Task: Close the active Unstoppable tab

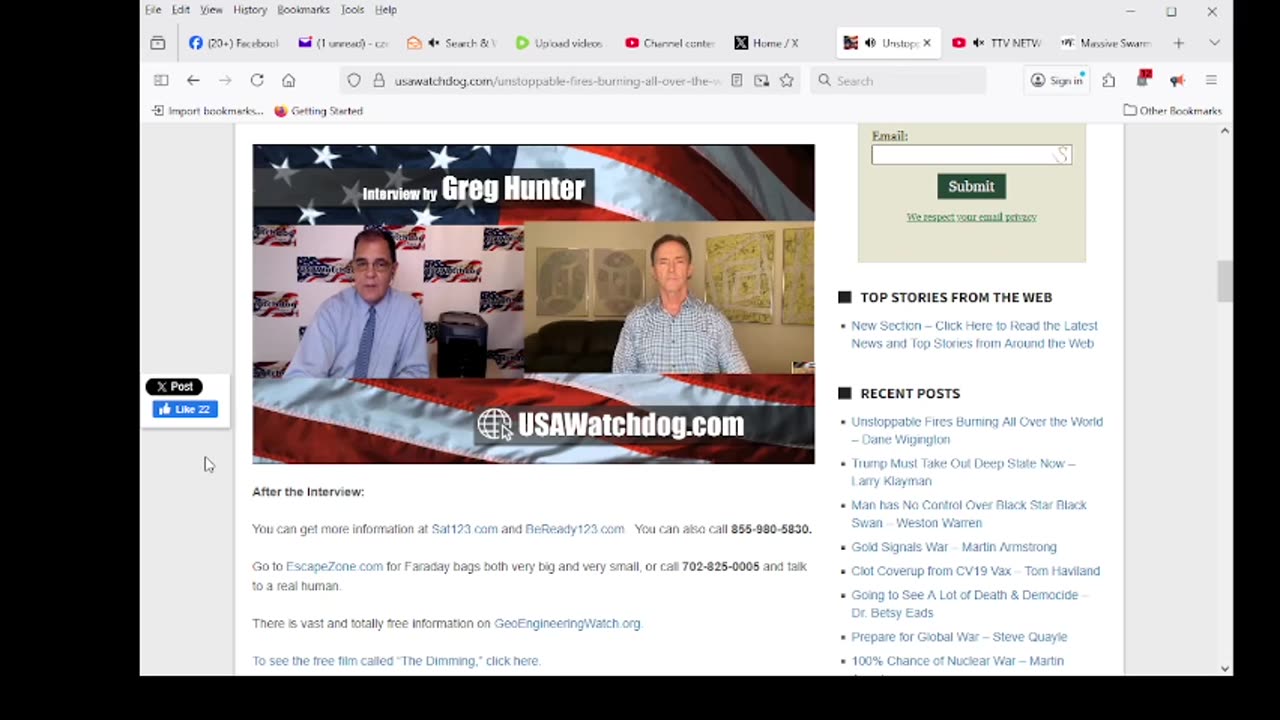Action: pos(927,43)
